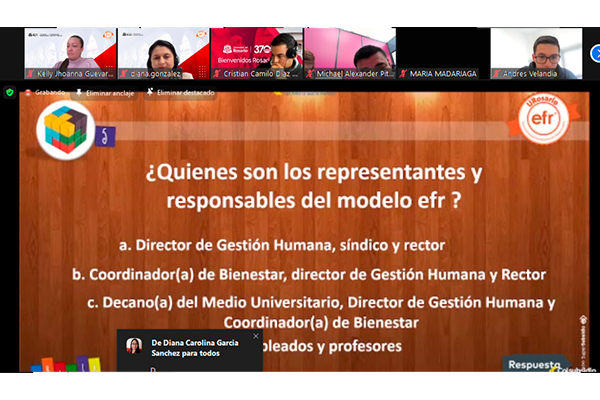Click the green encryption shield icon
The image size is (600, 400).
pos(10,92)
